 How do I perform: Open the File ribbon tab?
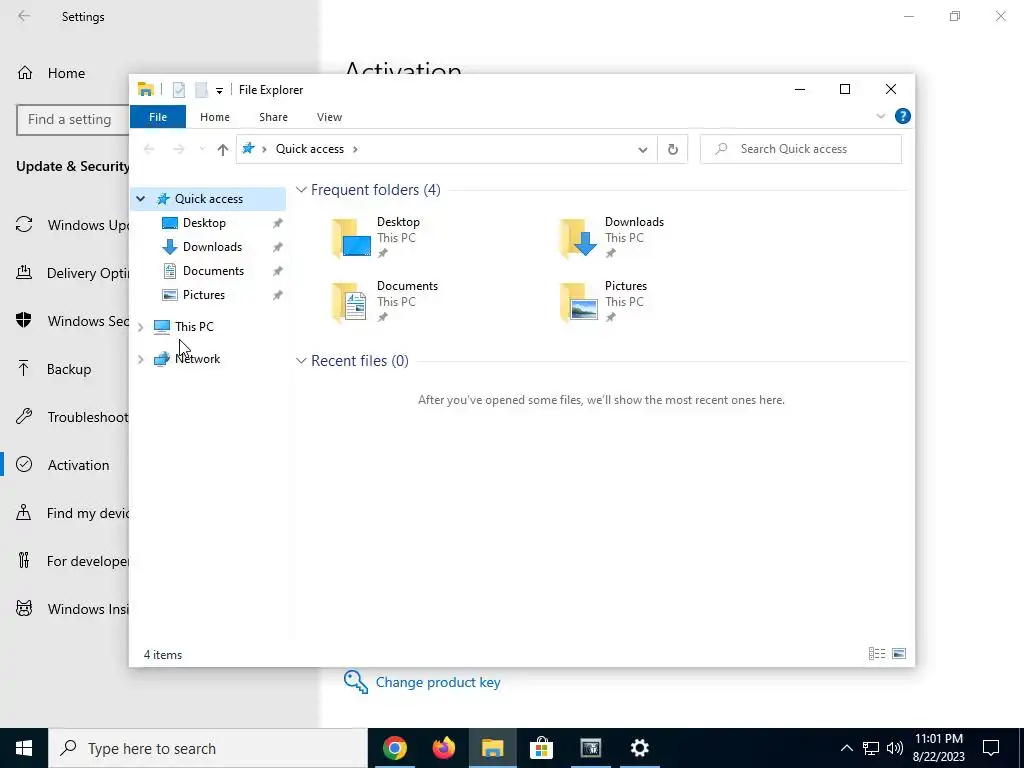tap(158, 117)
